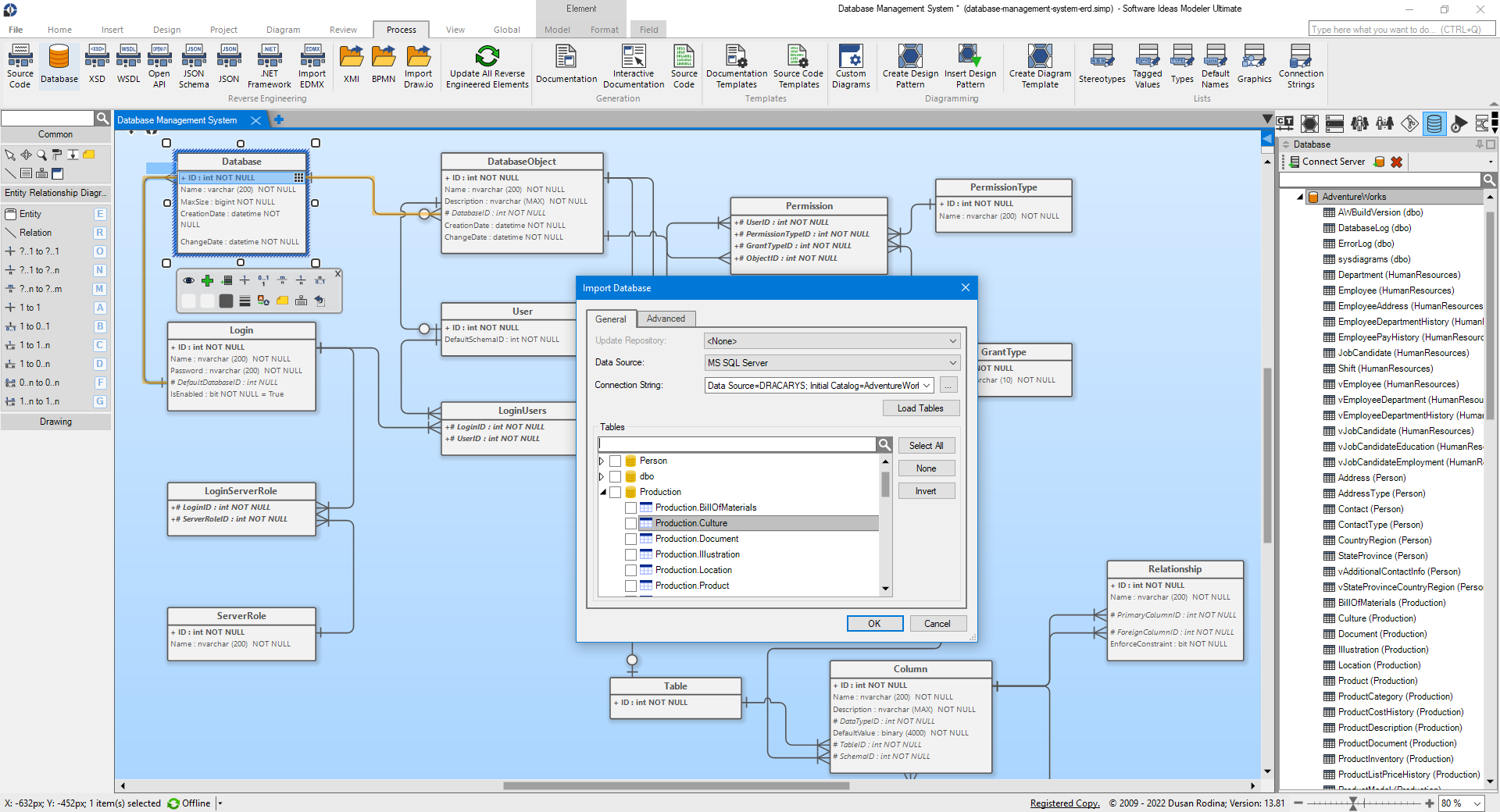Click the Load Tables button
The height and width of the screenshot is (812, 1500).
[x=920, y=408]
